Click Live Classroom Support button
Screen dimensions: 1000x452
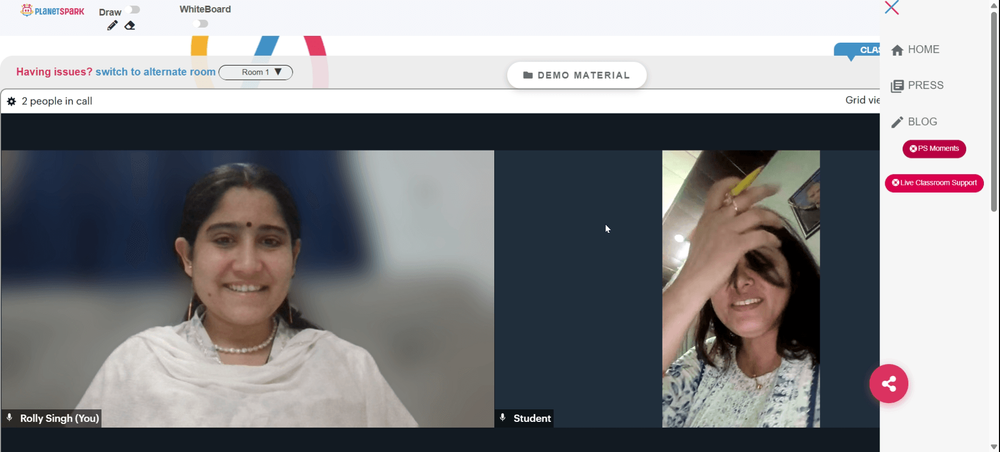coord(934,183)
